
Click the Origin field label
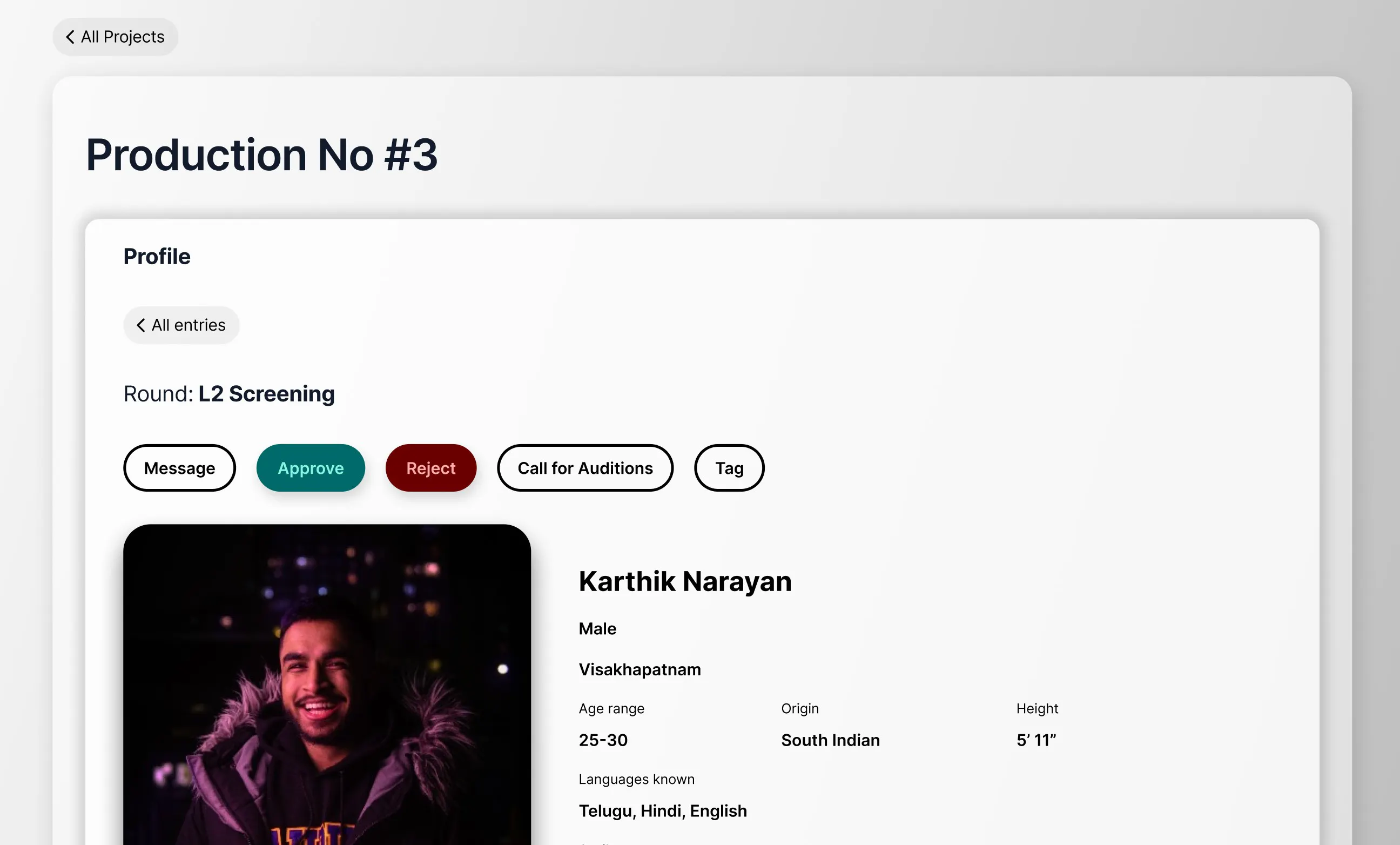[x=800, y=709]
